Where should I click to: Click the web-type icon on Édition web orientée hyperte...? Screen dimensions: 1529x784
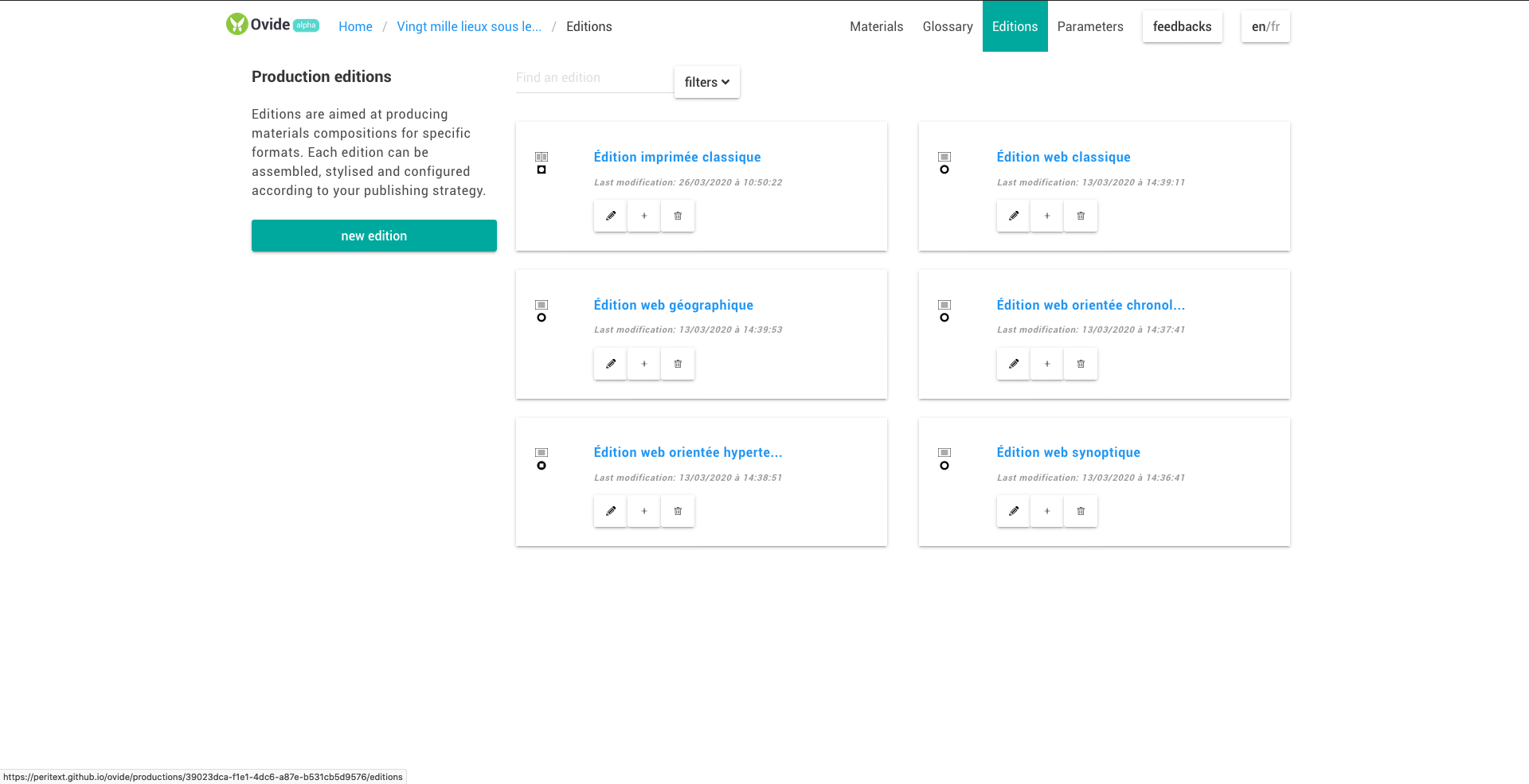pyautogui.click(x=542, y=452)
